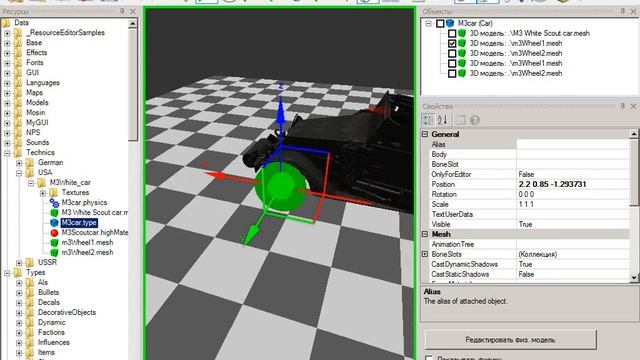Screen dimensions: 640x360
Task: Switch properties to categorized view
Action: pos(428,120)
